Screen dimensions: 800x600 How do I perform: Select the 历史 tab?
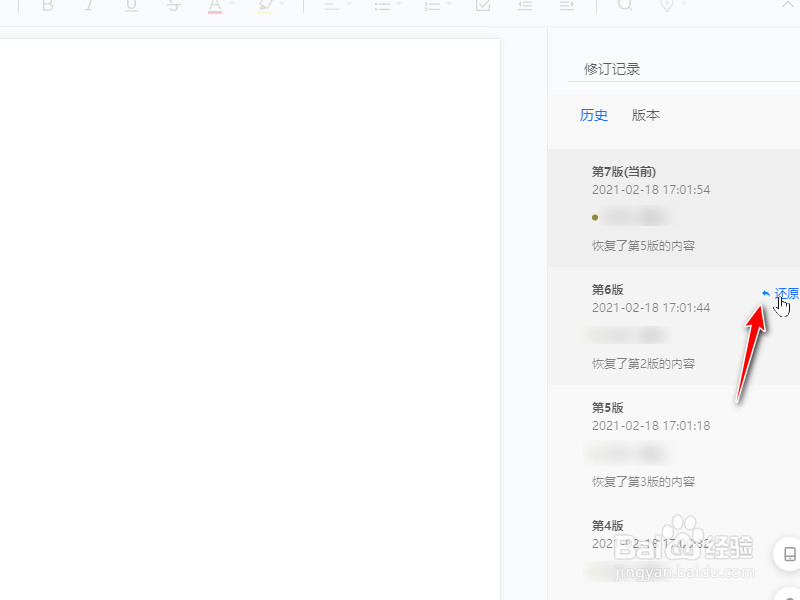pyautogui.click(x=593, y=115)
